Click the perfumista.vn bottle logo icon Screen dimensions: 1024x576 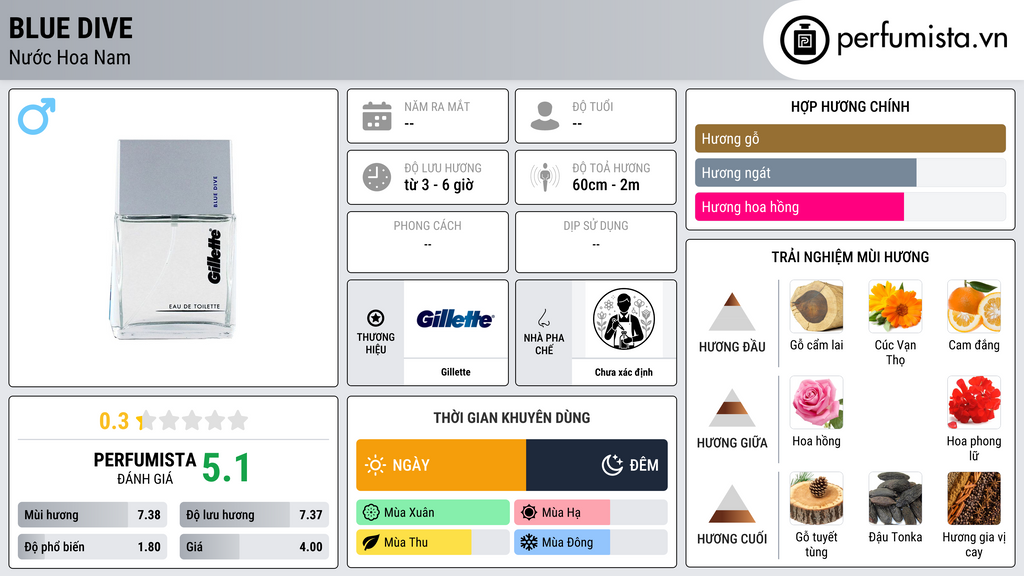click(x=804, y=40)
